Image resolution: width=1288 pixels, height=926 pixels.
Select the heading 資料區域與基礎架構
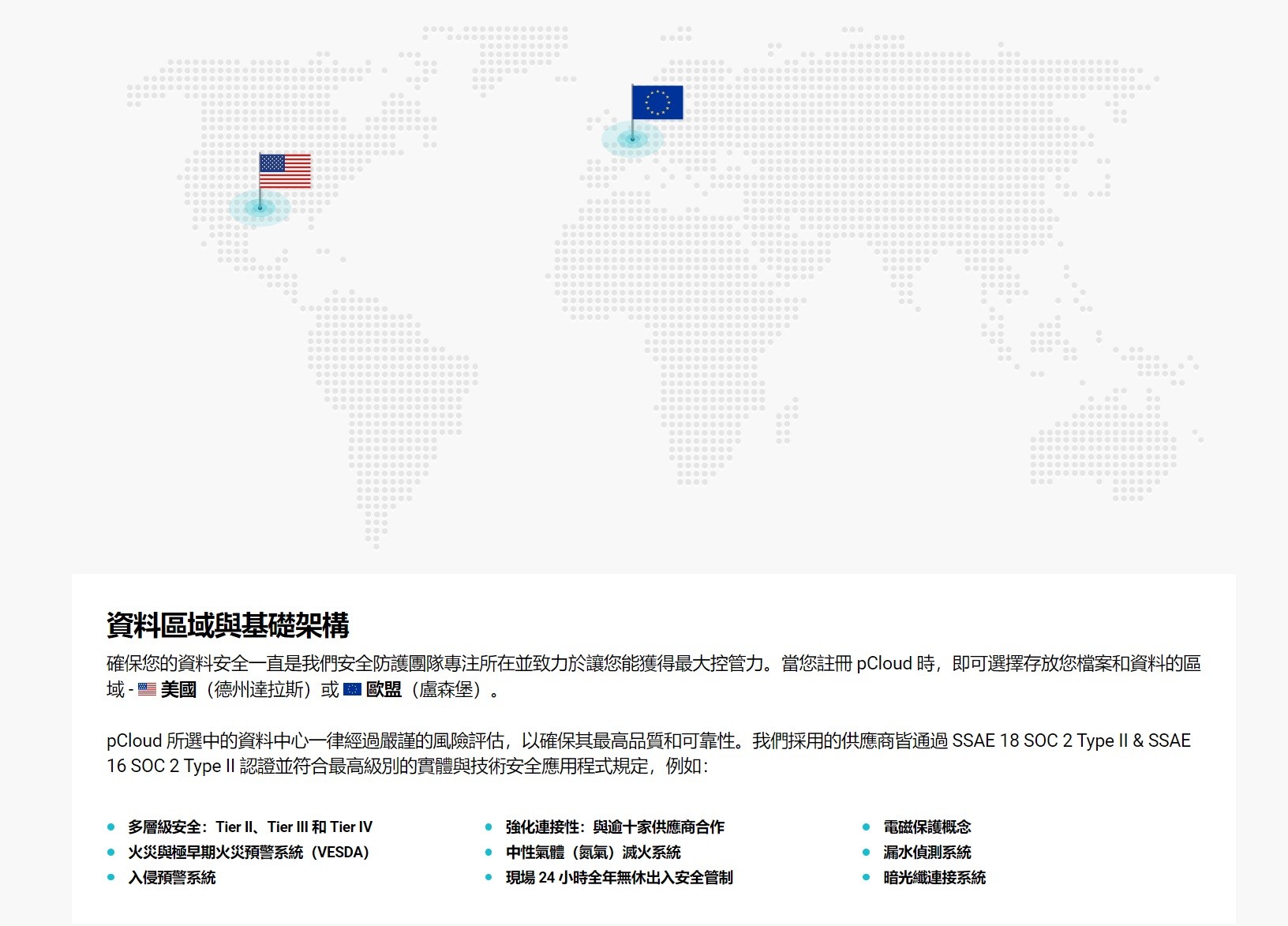click(228, 625)
